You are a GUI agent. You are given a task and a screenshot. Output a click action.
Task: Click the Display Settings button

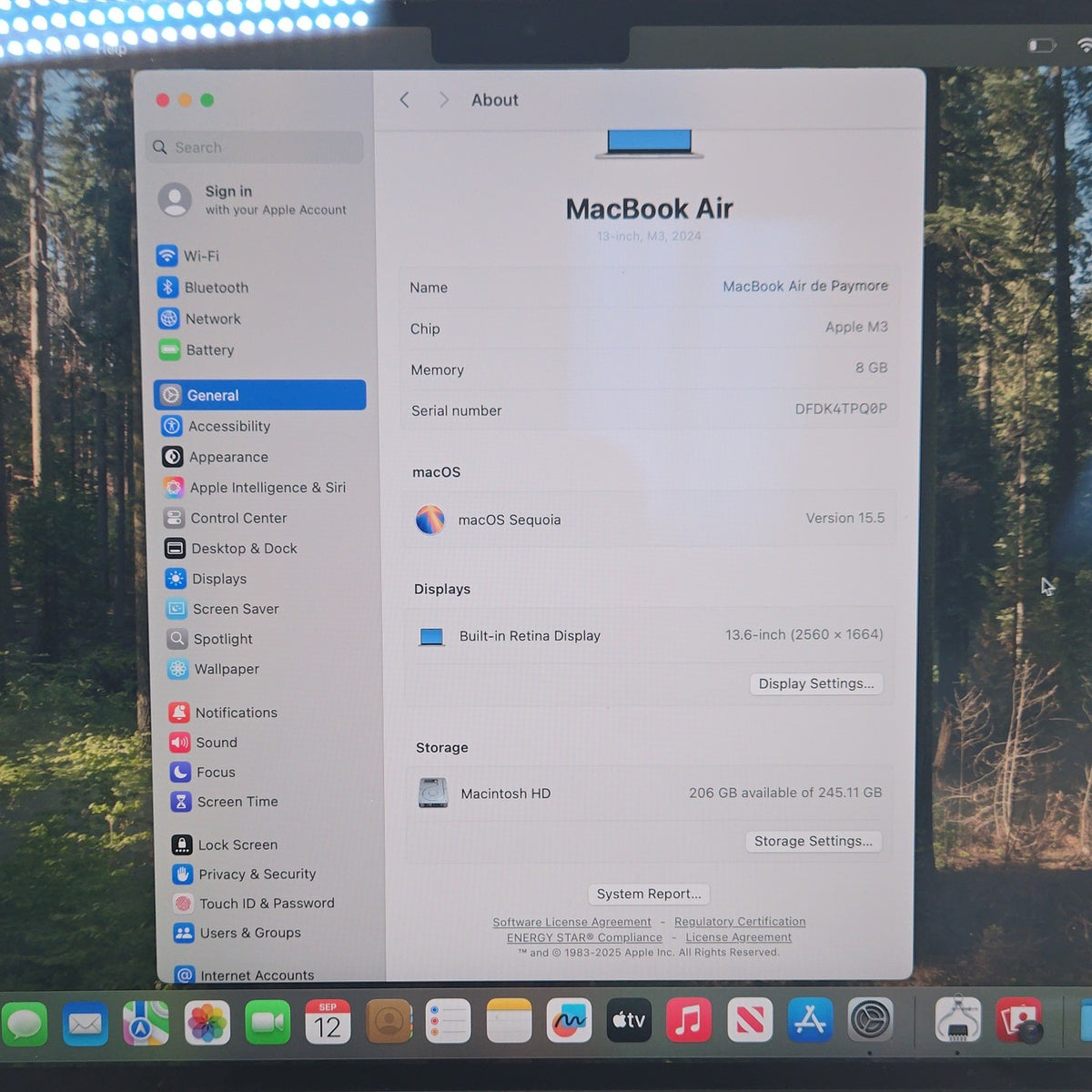(x=816, y=683)
